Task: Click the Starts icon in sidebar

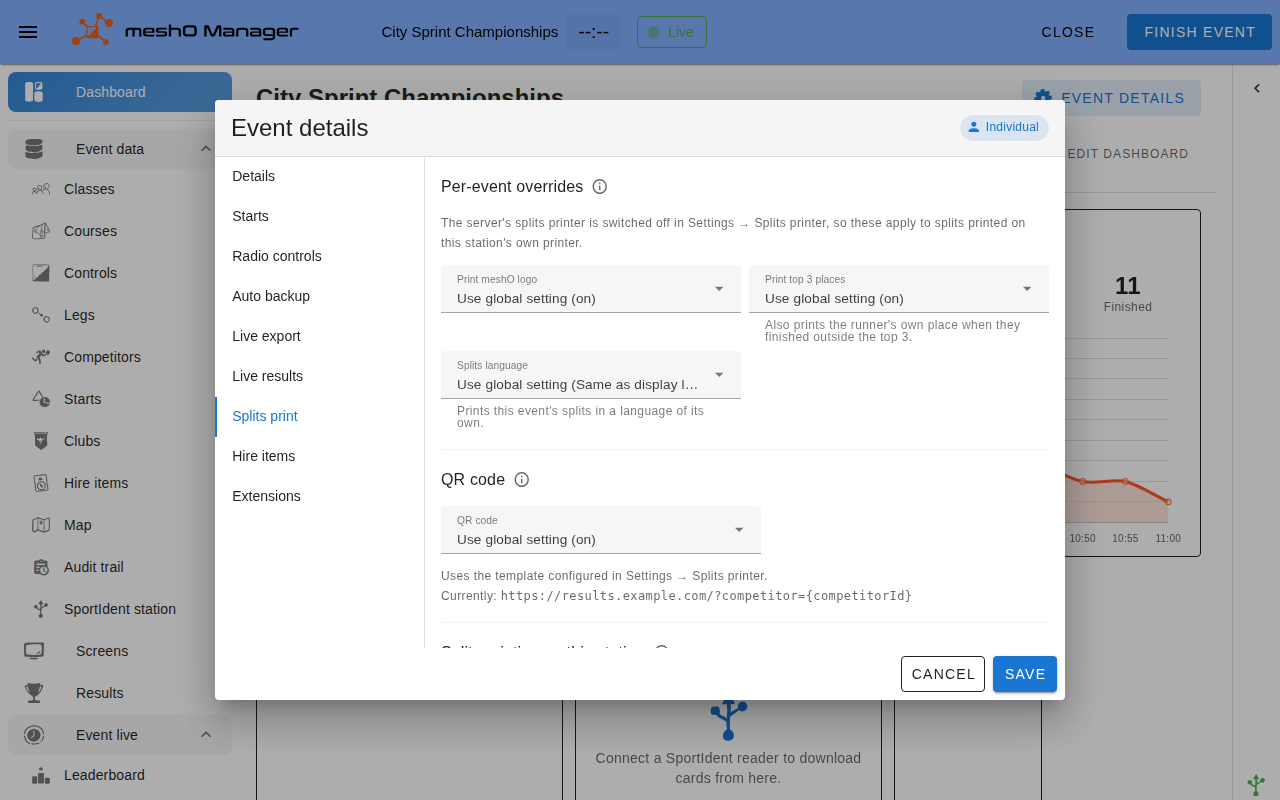Action: click(41, 399)
